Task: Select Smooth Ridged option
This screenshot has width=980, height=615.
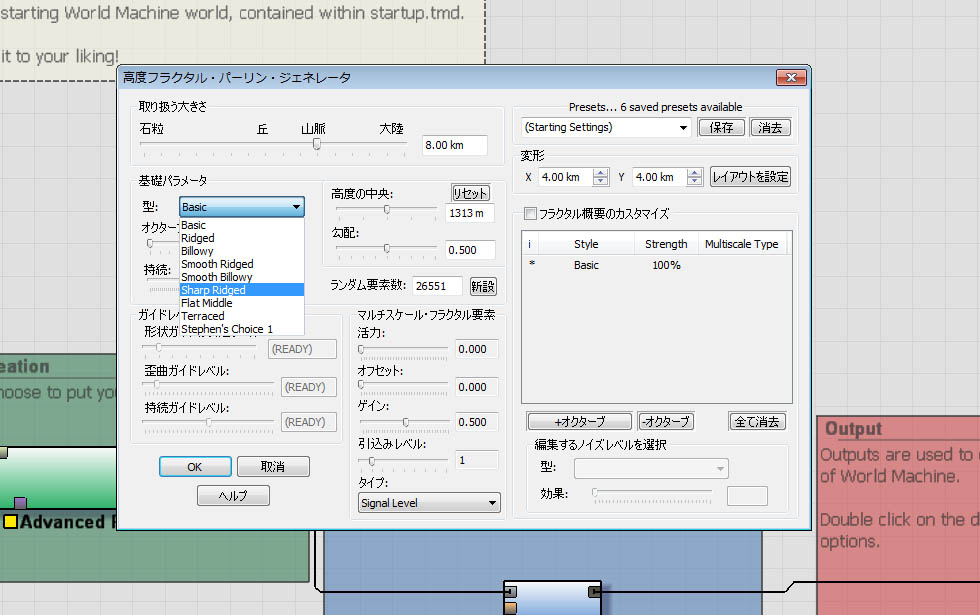Action: [x=241, y=264]
